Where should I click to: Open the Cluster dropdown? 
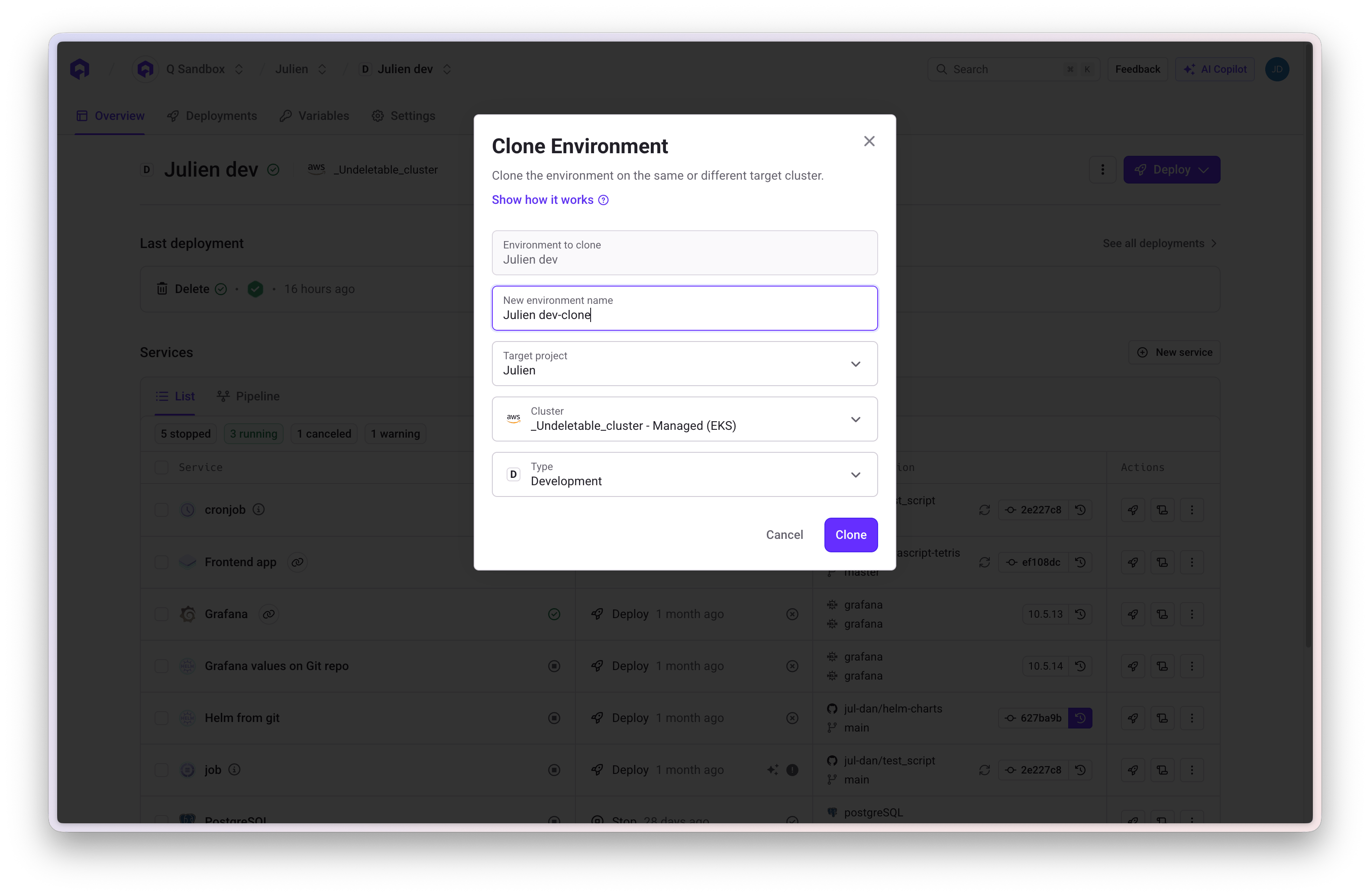[685, 419]
